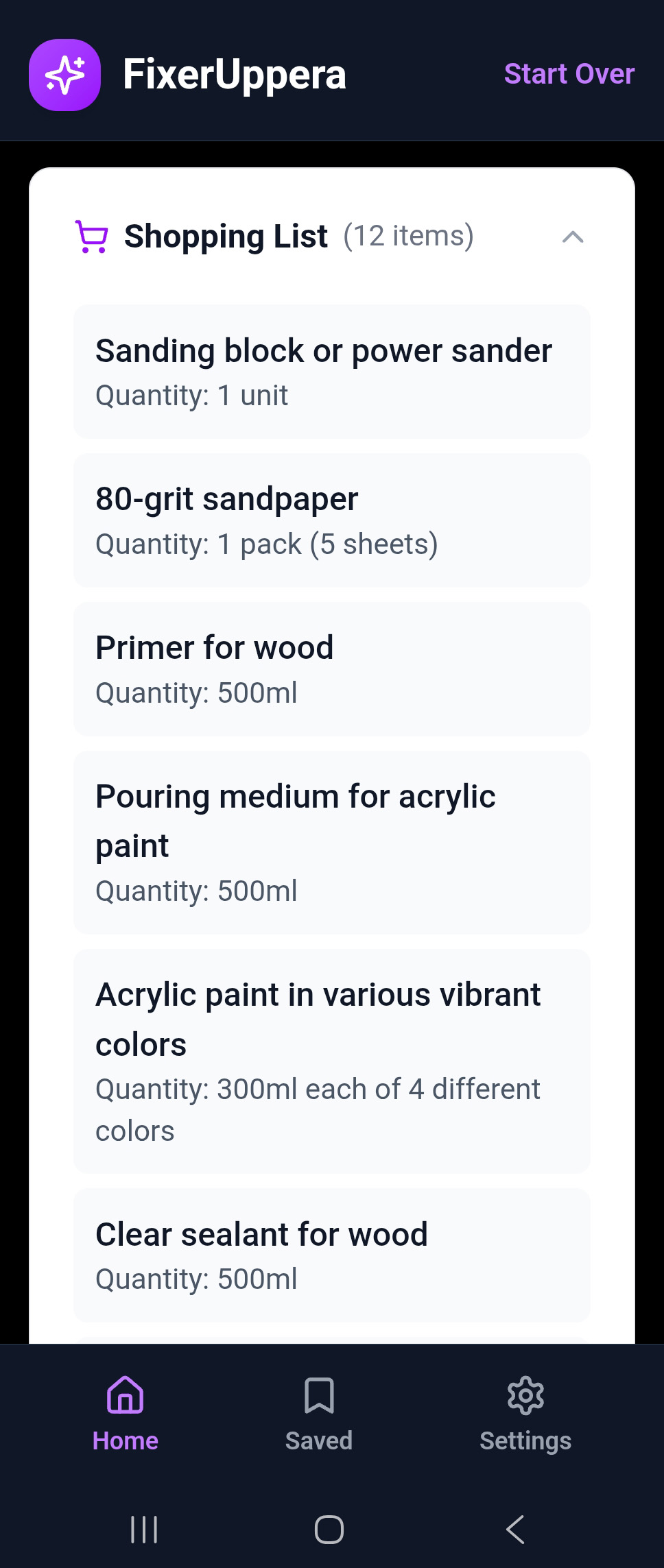The height and width of the screenshot is (1568, 664).
Task: Tap the 80-grit sandpaper list item
Action: tap(332, 520)
